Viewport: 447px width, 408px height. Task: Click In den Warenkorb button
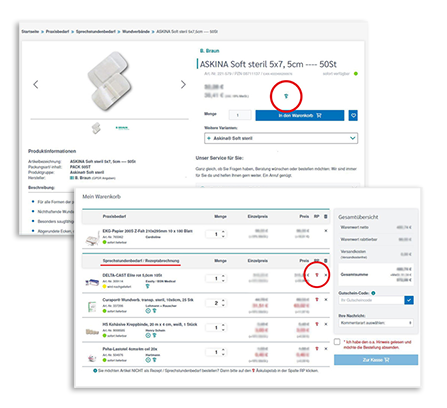tap(300, 115)
